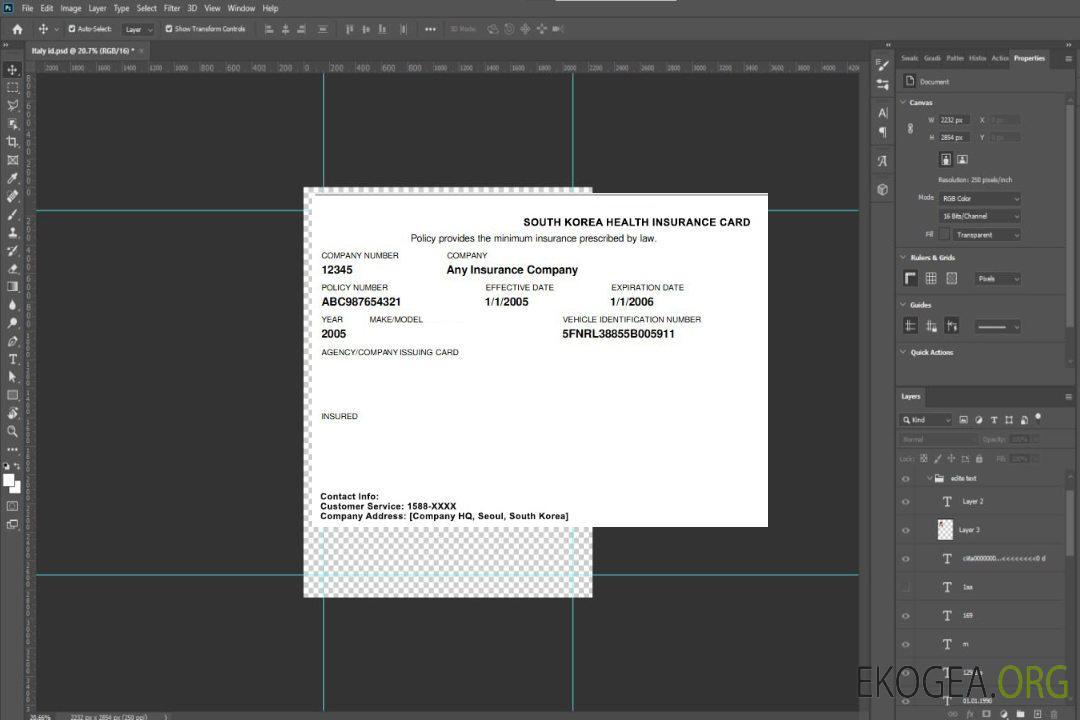Pick the Zoom tool
This screenshot has height=720, width=1080.
pos(13,431)
